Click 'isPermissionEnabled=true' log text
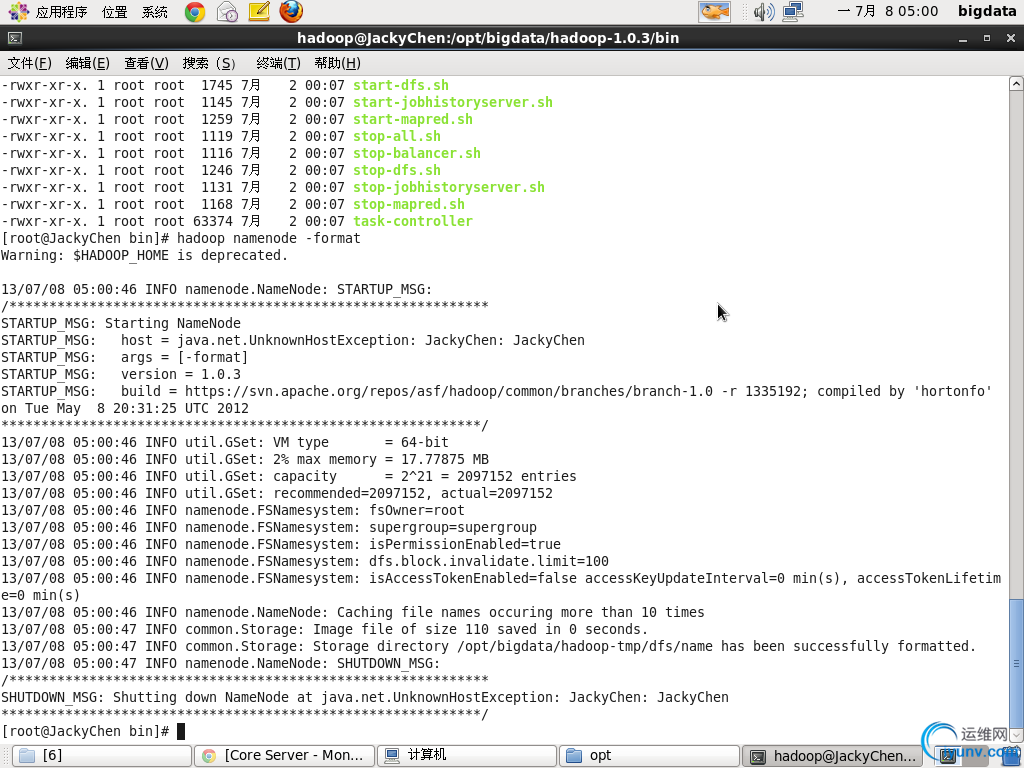 [x=465, y=544]
